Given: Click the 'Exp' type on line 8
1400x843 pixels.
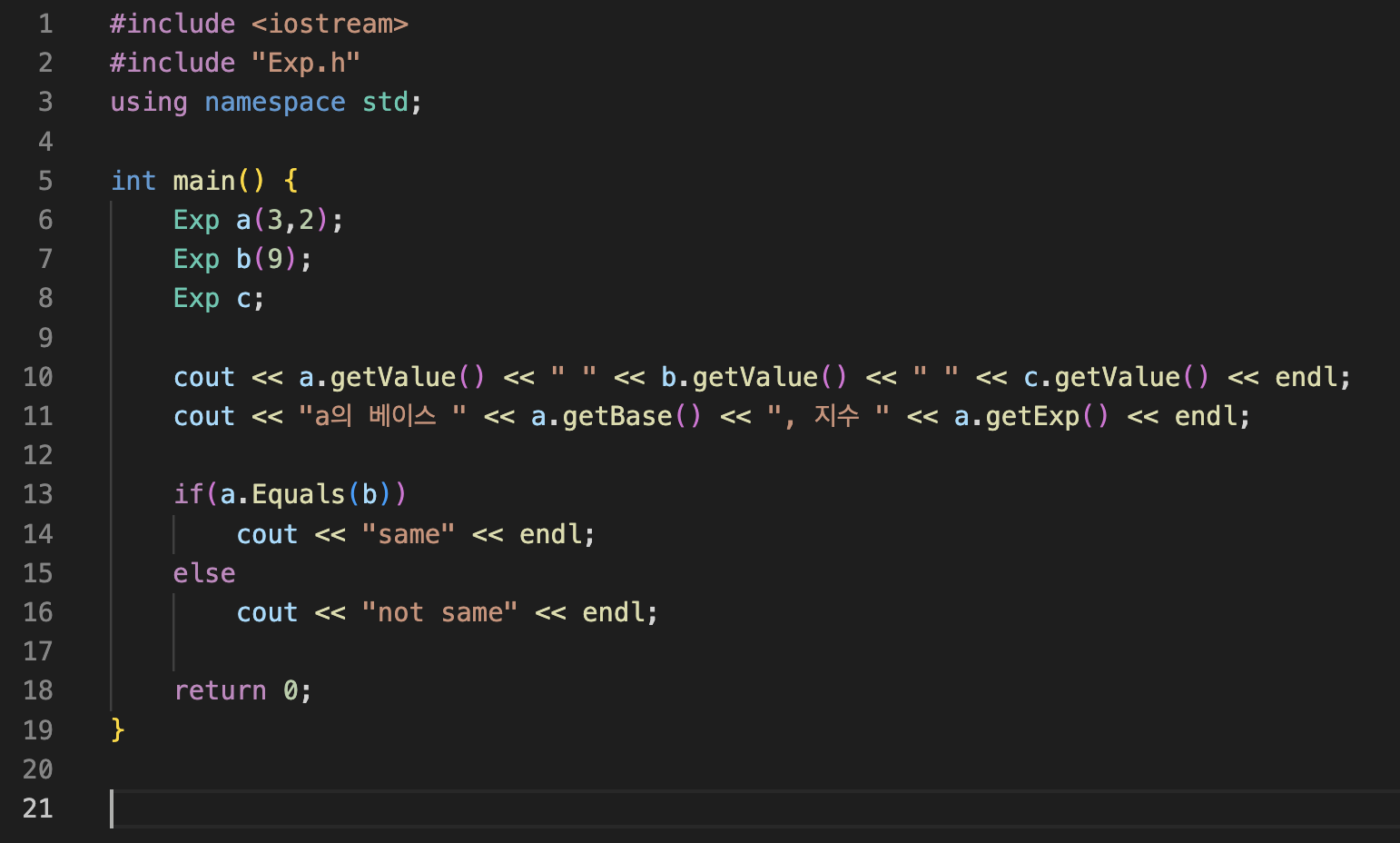Looking at the screenshot, I should (196, 299).
